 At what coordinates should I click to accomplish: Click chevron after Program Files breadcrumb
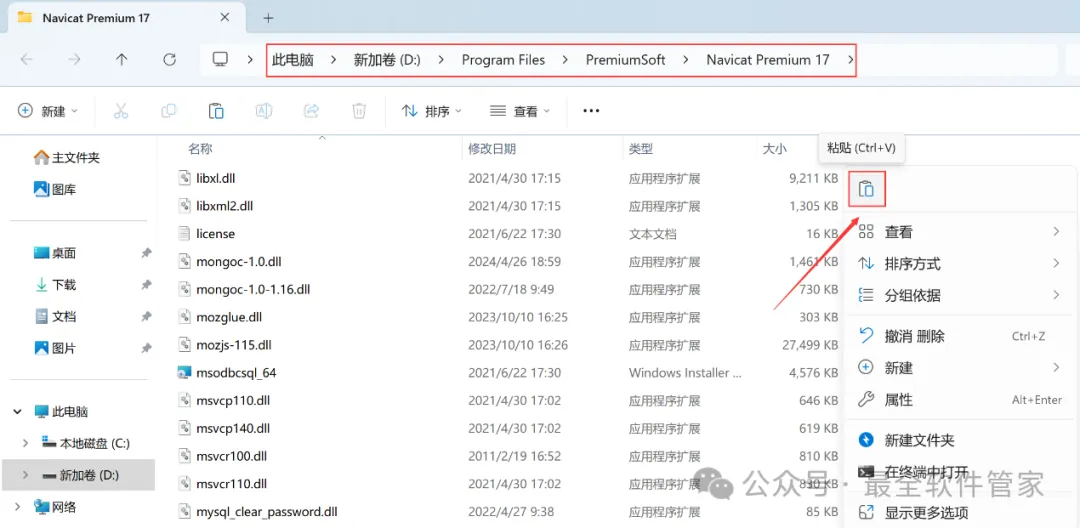[x=565, y=60]
